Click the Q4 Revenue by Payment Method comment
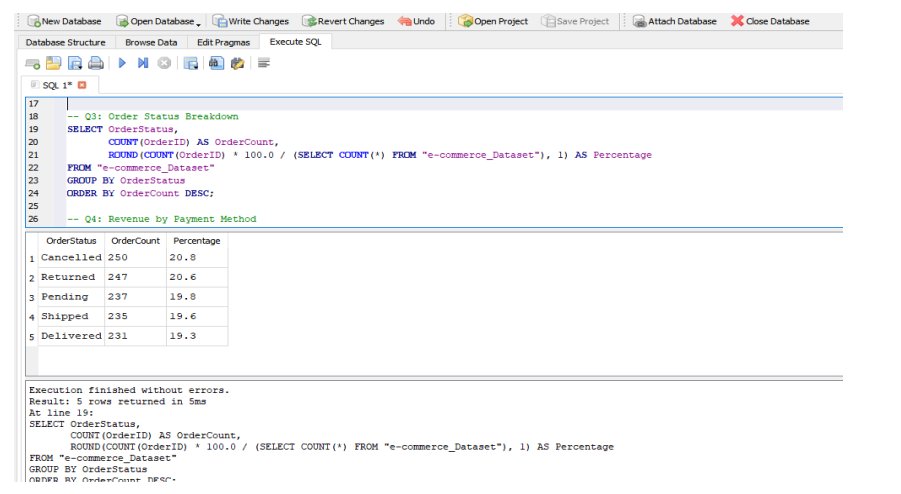Viewport: 901px width, 494px height. [x=161, y=219]
